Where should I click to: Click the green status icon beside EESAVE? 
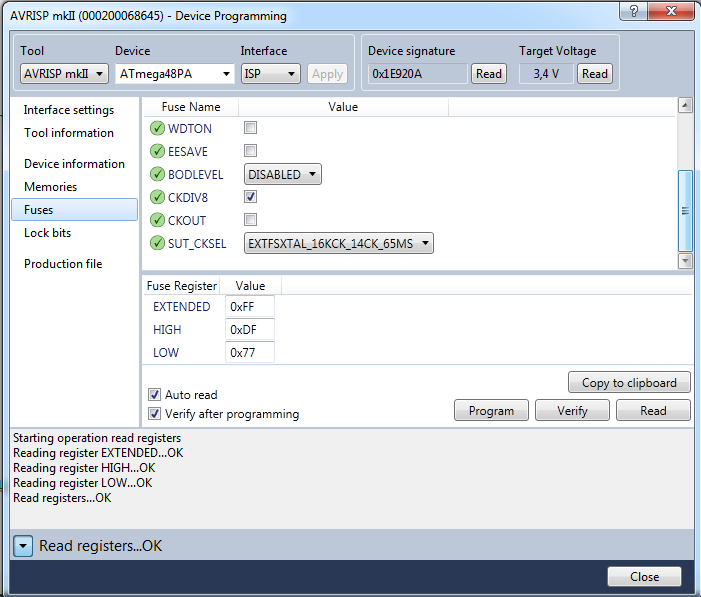157,151
